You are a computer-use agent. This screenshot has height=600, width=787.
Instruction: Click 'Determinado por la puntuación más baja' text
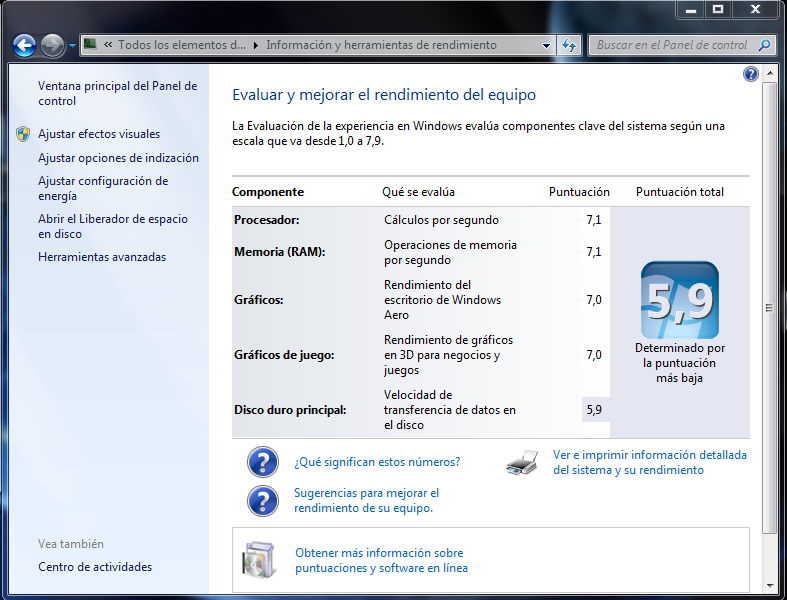[680, 363]
